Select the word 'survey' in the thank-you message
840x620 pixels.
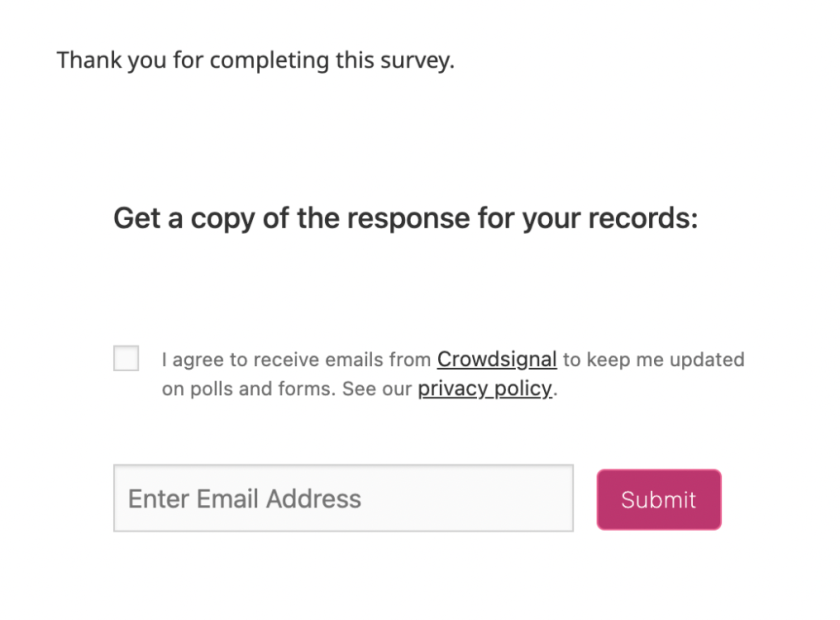pos(419,60)
